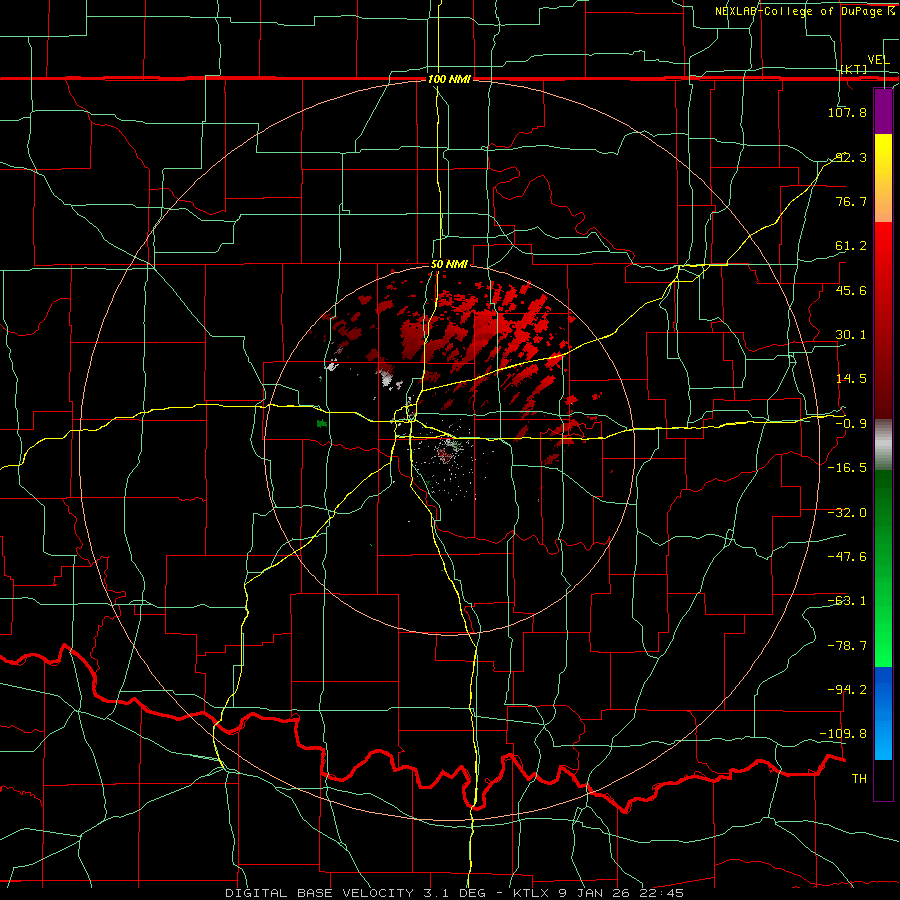
Task: Select the -78.7 legend value
Action: [847, 646]
